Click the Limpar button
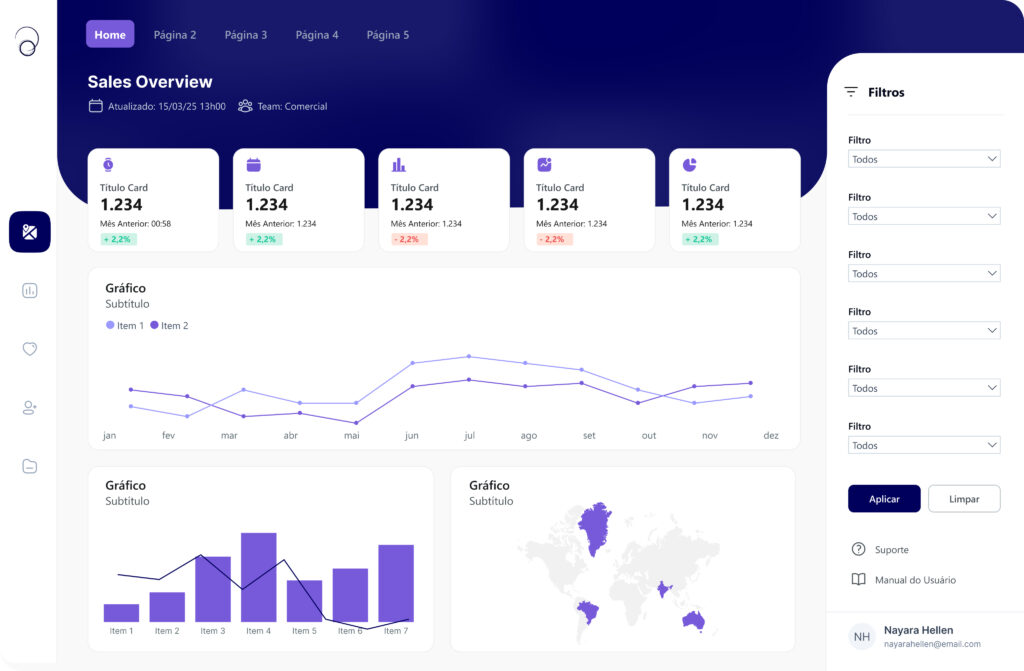This screenshot has width=1024, height=671. click(963, 499)
